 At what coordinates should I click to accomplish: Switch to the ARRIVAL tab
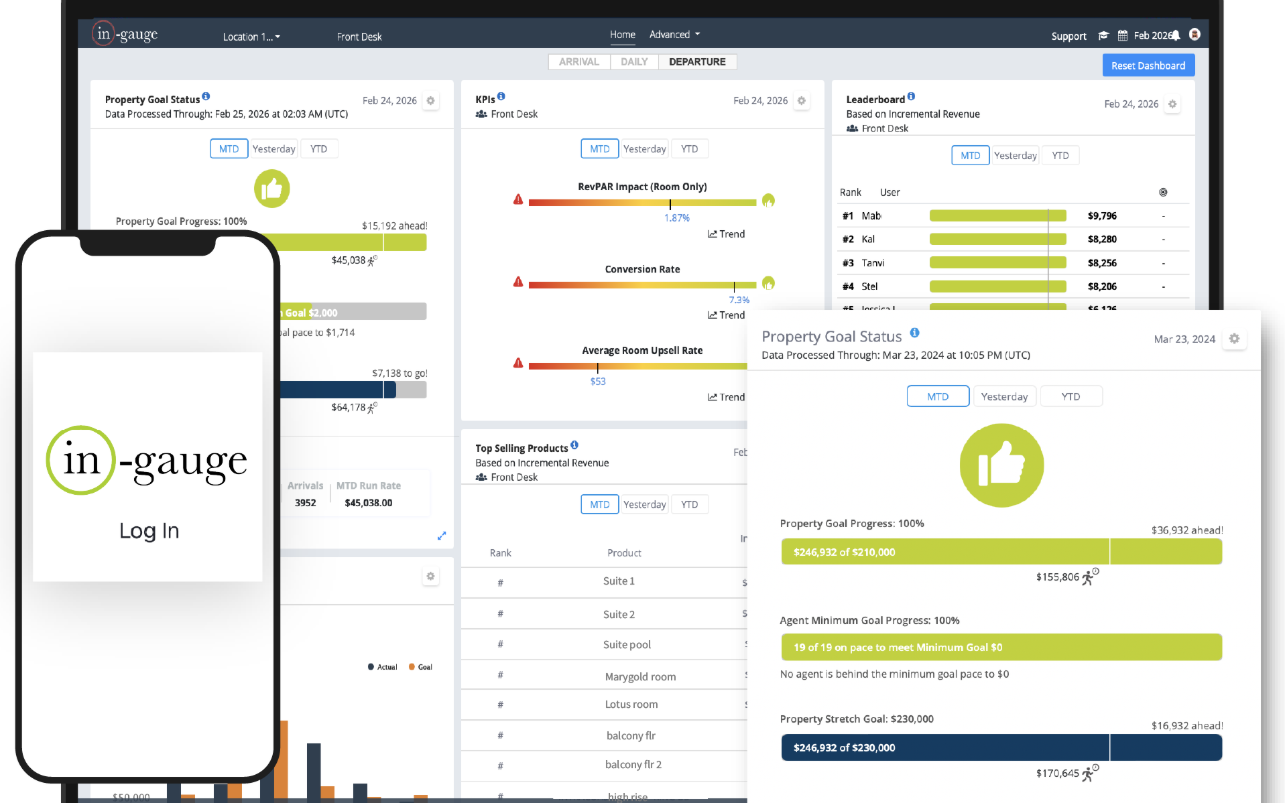coord(579,62)
